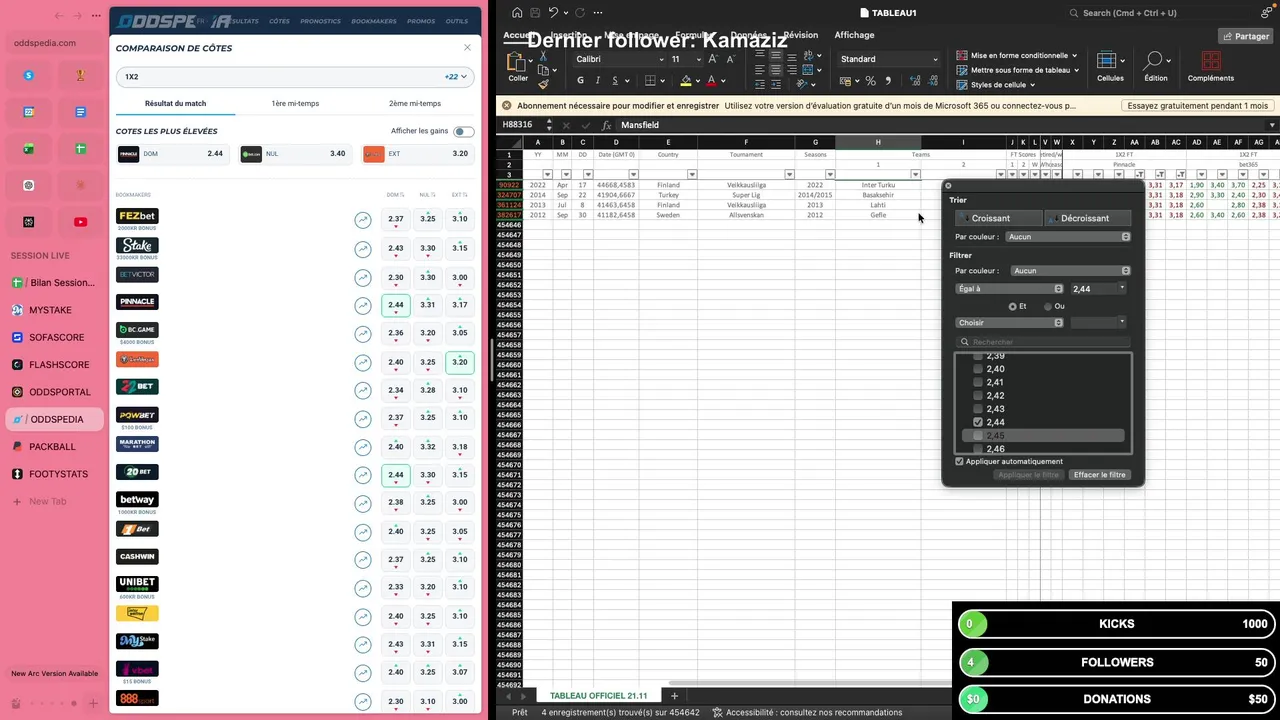Open the Excel Home icon in the title bar
Viewport: 1280px width, 720px height.
pos(517,13)
